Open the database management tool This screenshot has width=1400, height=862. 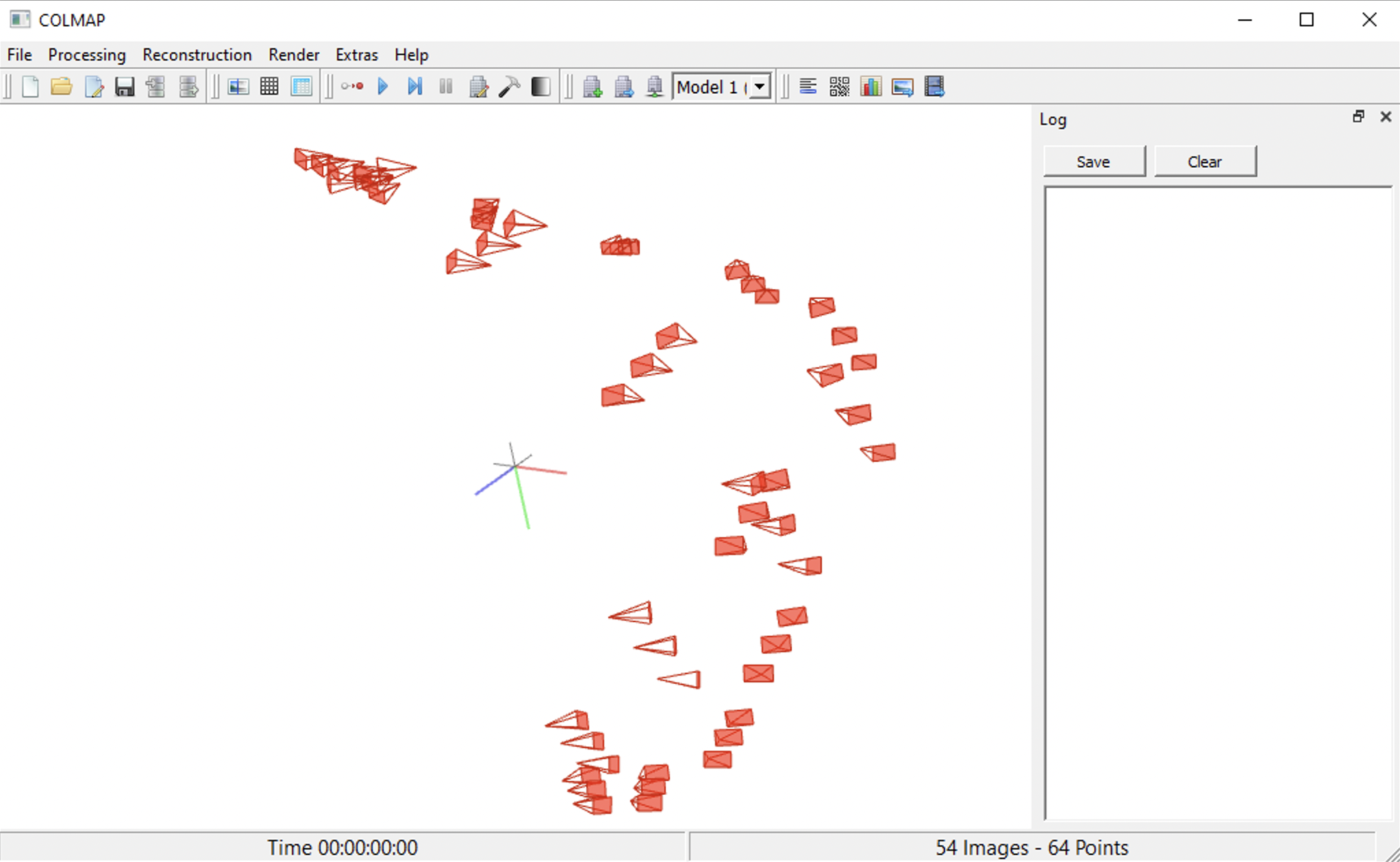(301, 86)
